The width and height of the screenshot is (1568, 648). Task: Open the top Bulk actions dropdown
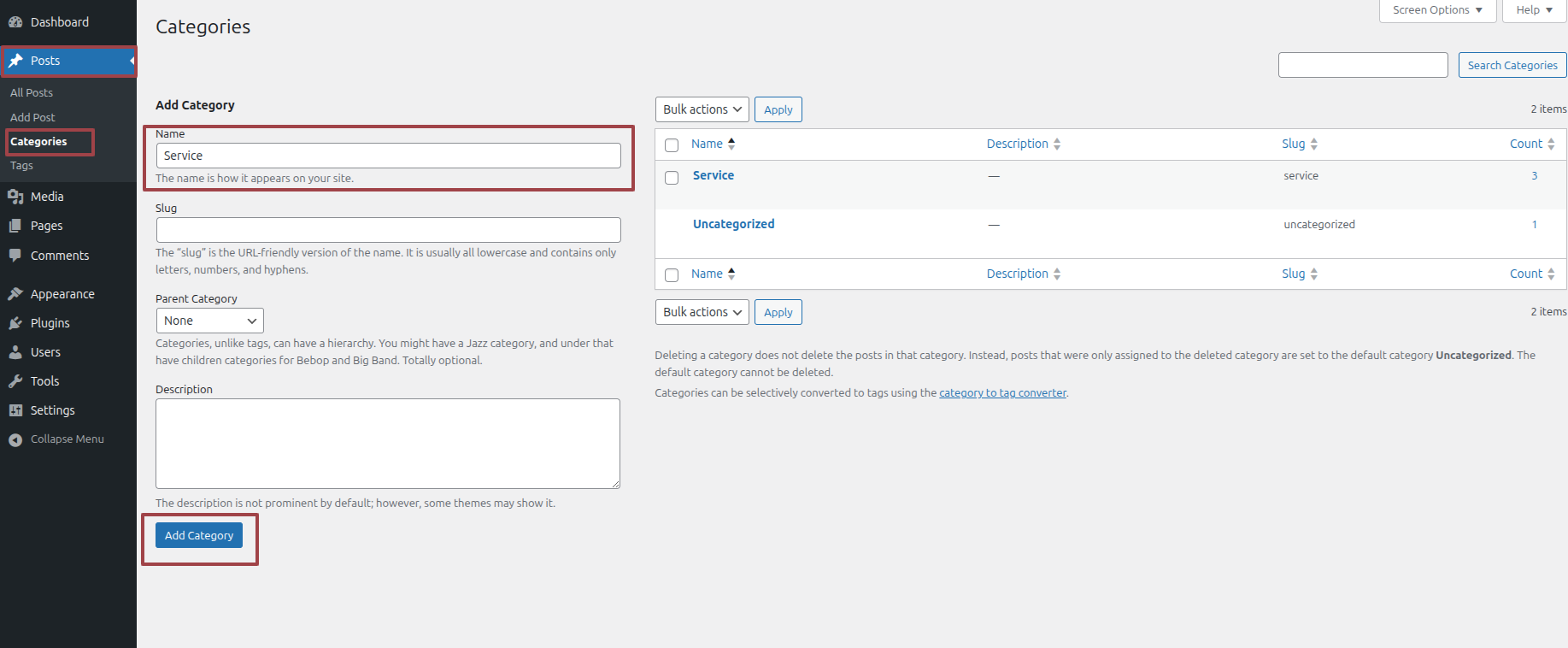coord(702,109)
